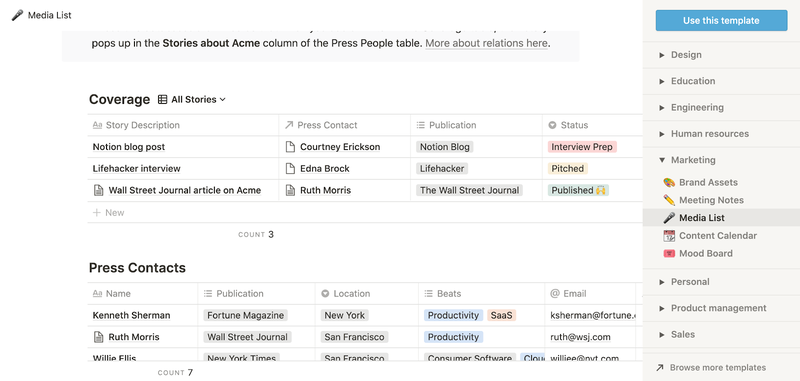Click Wall Street Journal article on Acme

185,190
